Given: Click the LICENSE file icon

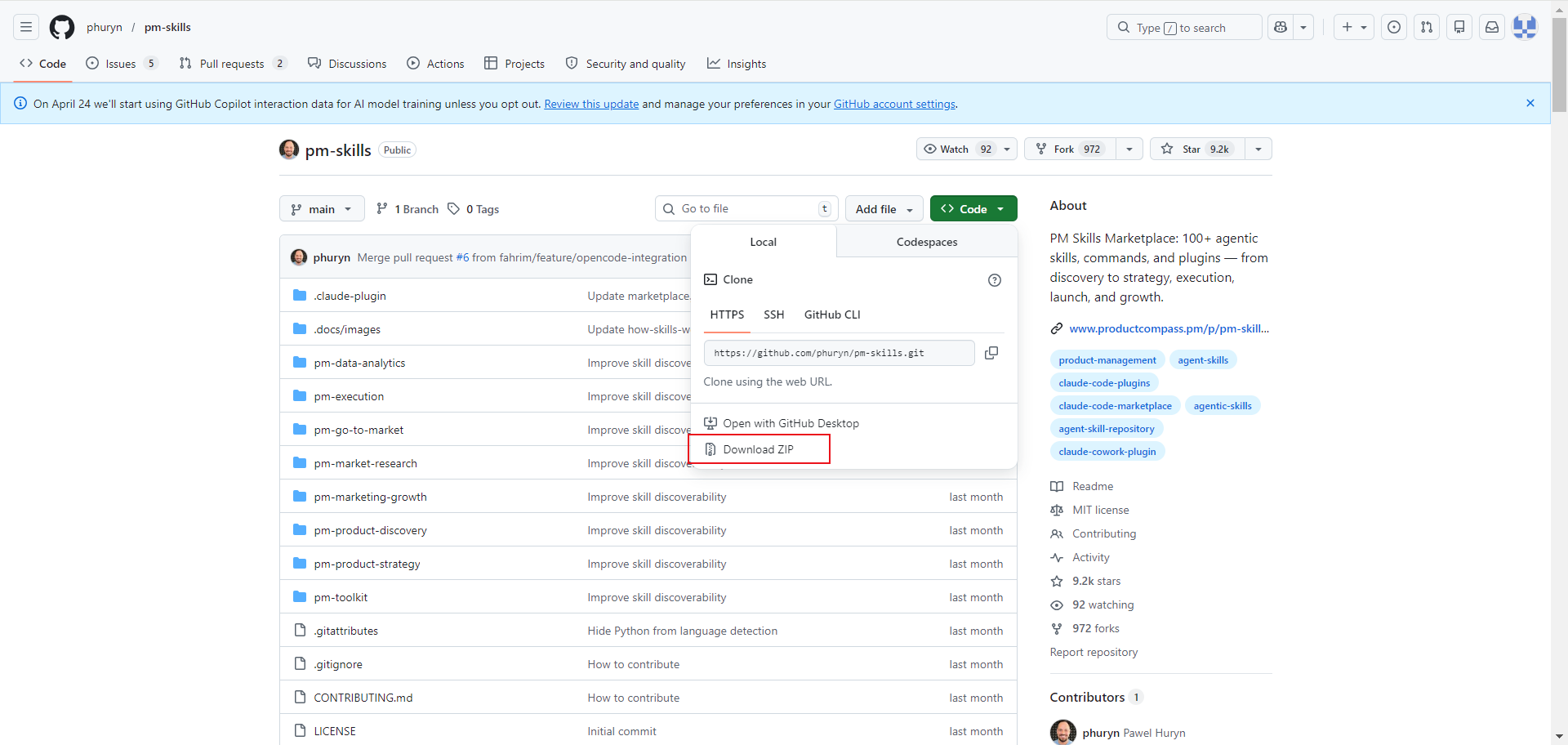Looking at the screenshot, I should coord(300,730).
